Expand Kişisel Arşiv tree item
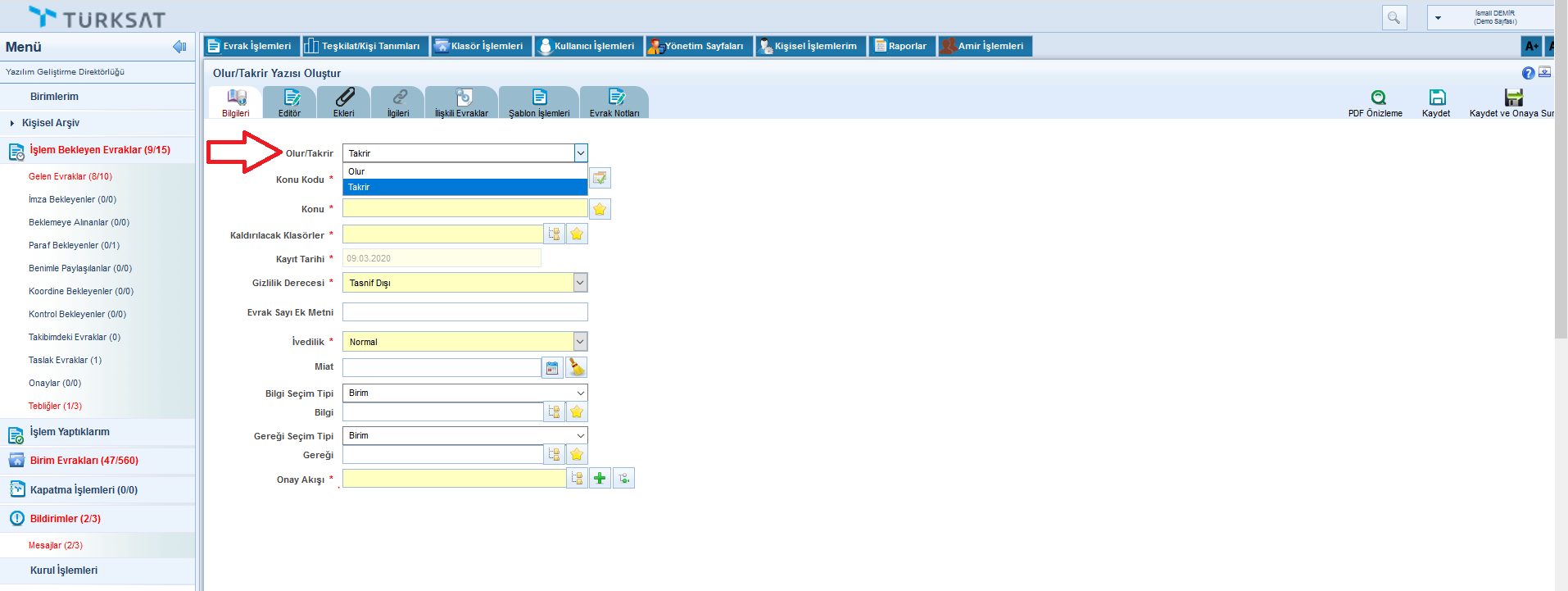This screenshot has width=1568, height=591. (x=12, y=123)
